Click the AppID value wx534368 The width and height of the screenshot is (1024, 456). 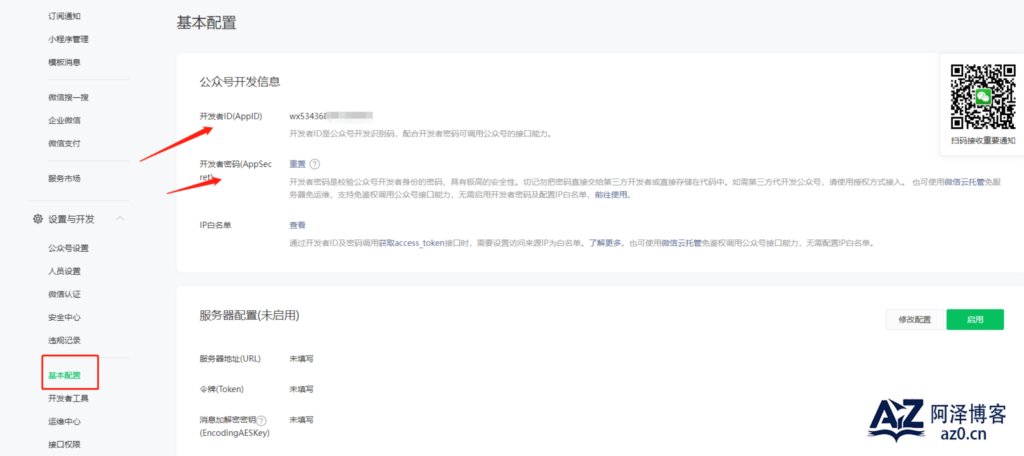coord(330,116)
